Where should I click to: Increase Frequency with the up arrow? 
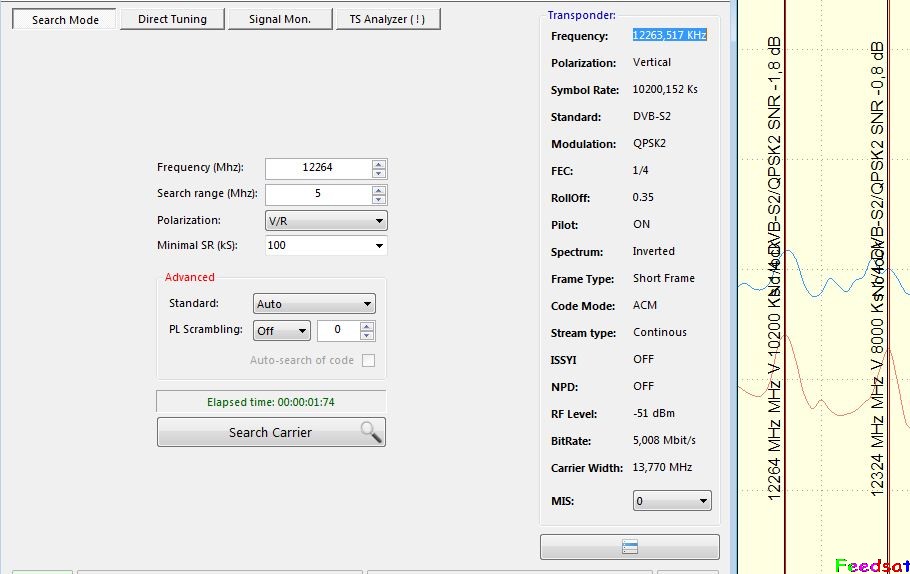click(378, 164)
